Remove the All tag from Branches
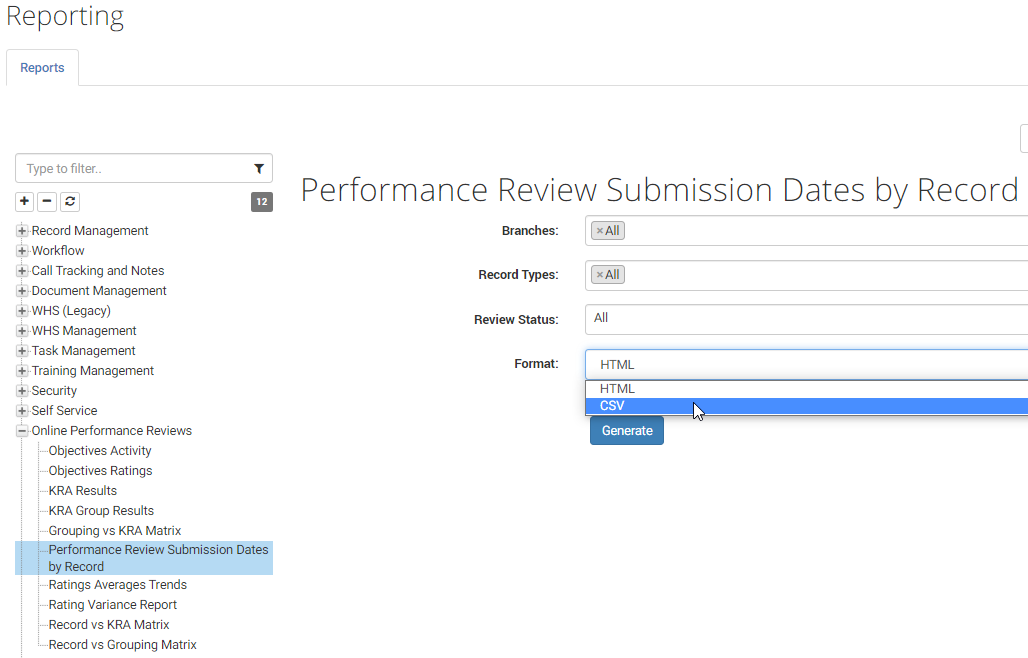 pos(599,231)
